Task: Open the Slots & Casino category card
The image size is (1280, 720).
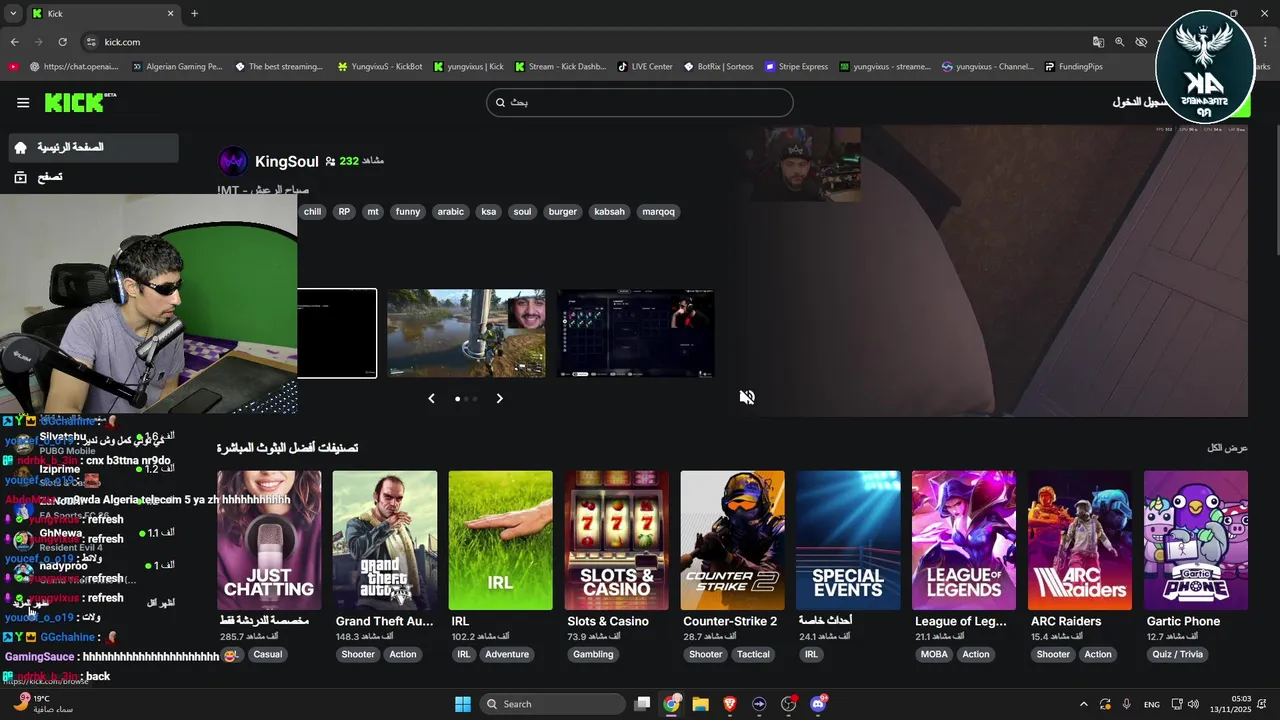Action: point(616,540)
